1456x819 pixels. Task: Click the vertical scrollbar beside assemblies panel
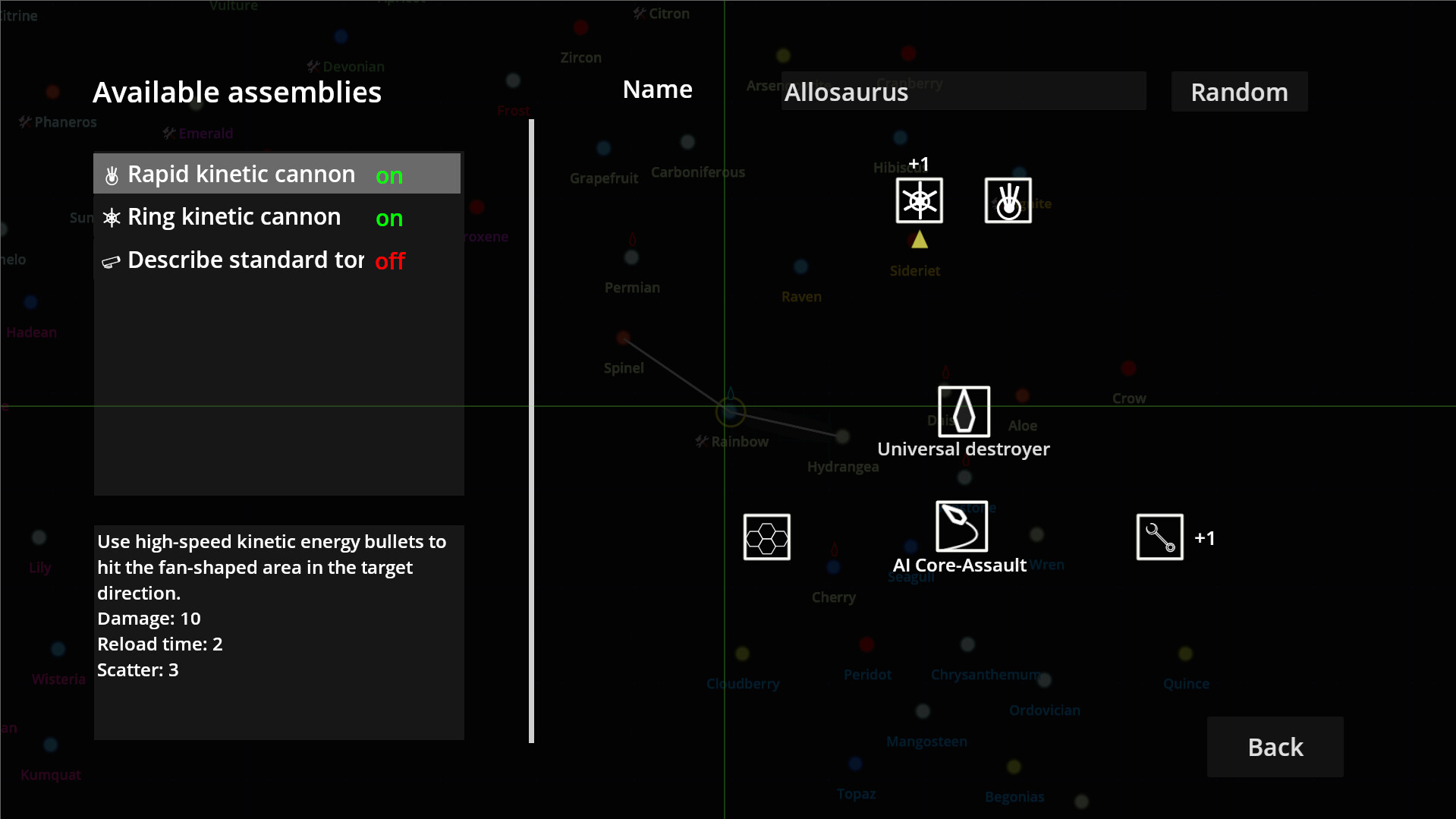pos(531,430)
